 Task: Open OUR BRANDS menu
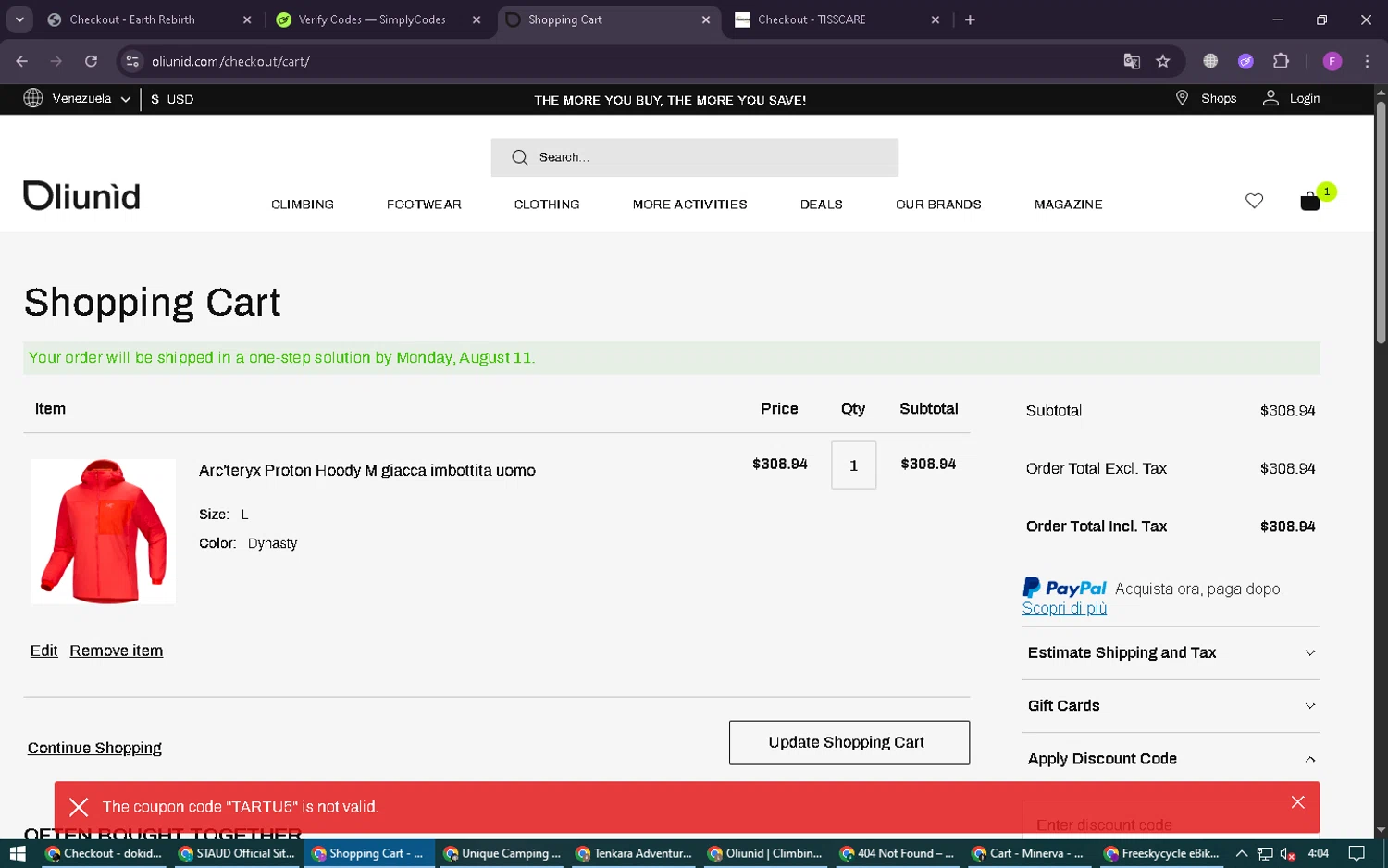tap(938, 205)
